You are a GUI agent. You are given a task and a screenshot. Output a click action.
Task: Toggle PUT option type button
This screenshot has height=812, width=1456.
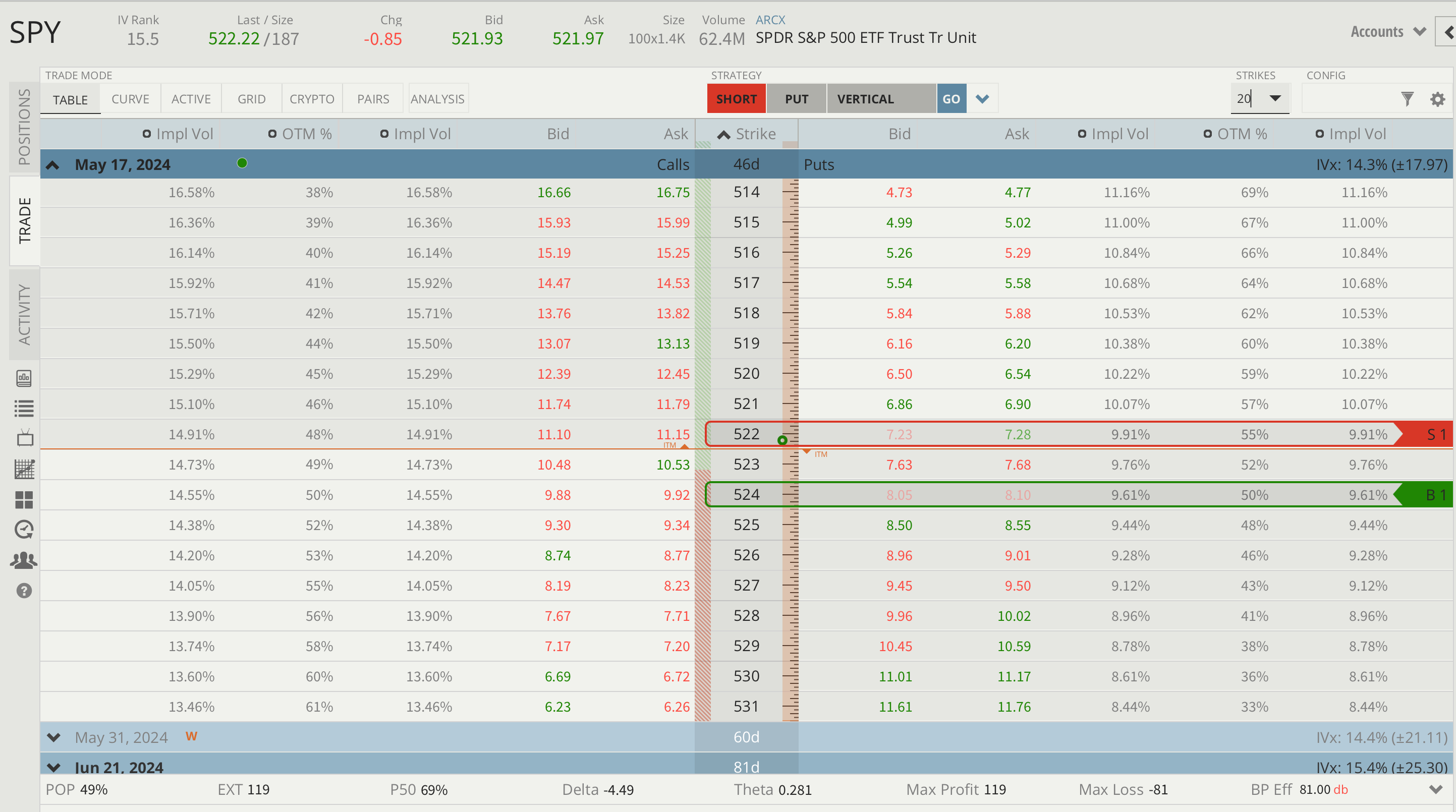tap(796, 99)
